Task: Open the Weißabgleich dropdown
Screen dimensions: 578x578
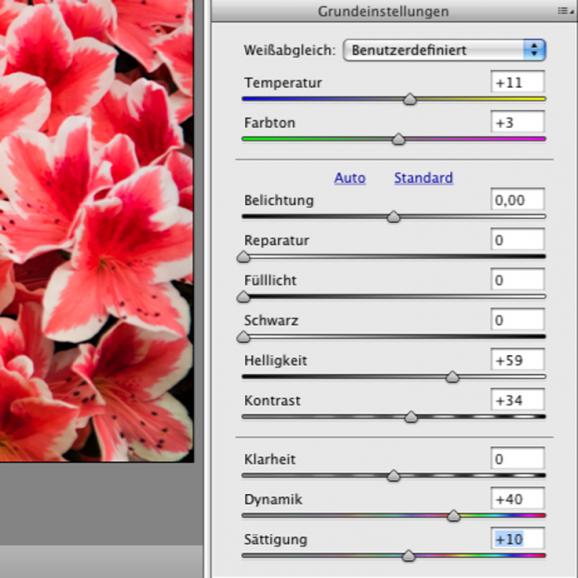Action: point(444,50)
